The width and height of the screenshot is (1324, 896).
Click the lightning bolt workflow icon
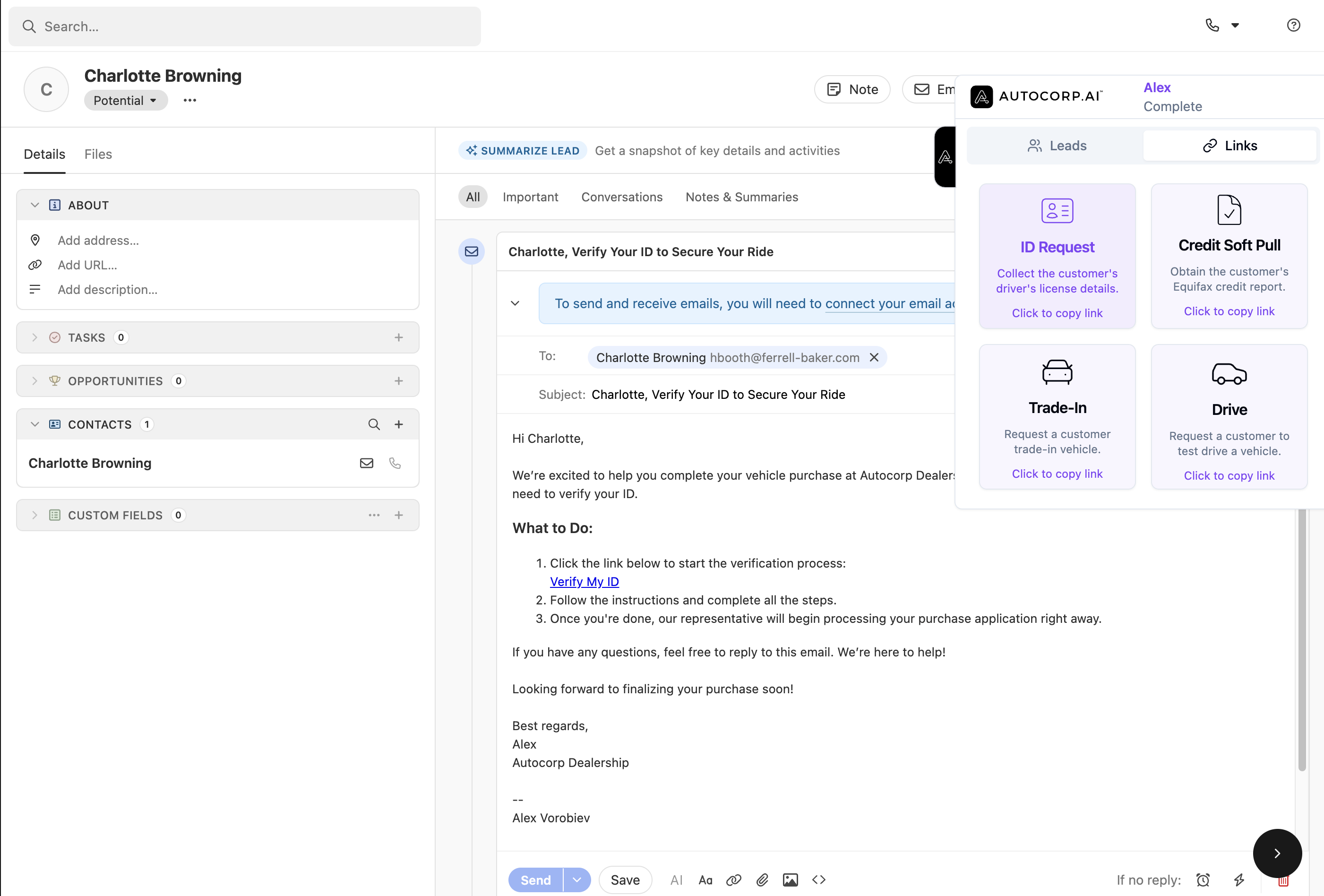(x=1239, y=880)
